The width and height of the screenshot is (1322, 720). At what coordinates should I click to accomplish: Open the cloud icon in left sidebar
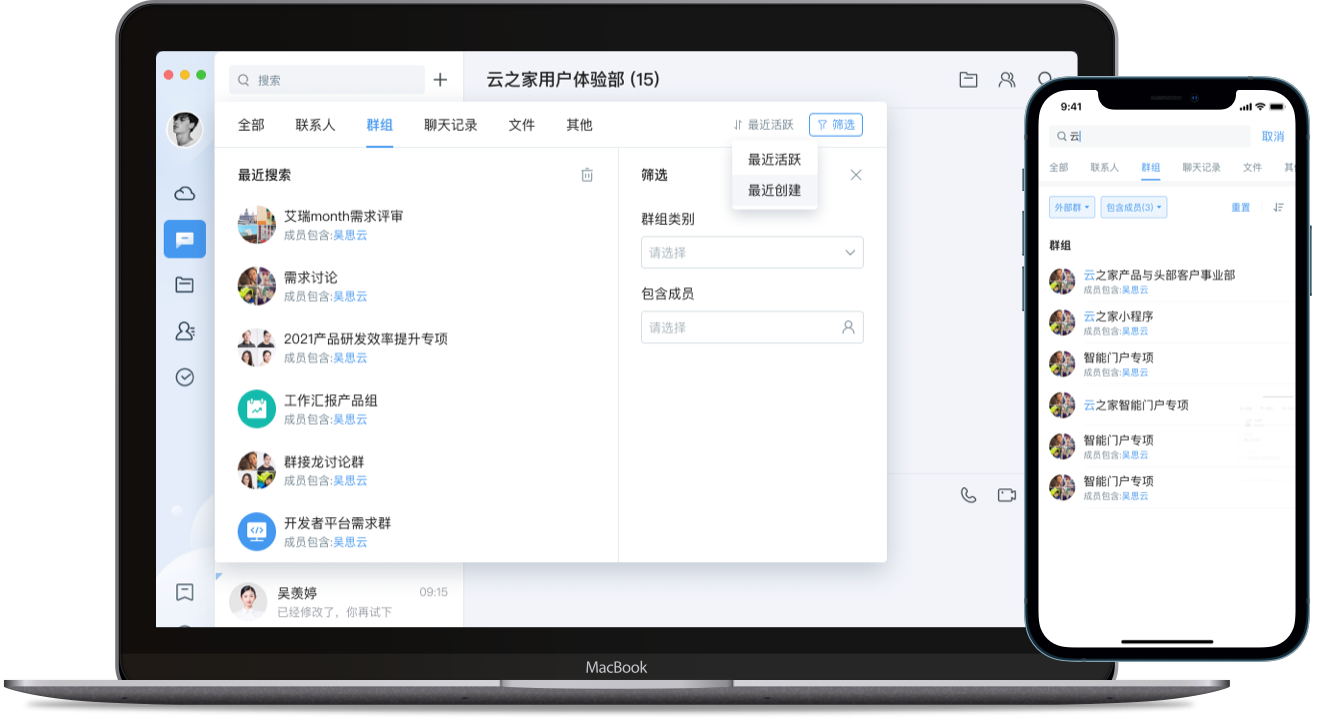click(184, 193)
